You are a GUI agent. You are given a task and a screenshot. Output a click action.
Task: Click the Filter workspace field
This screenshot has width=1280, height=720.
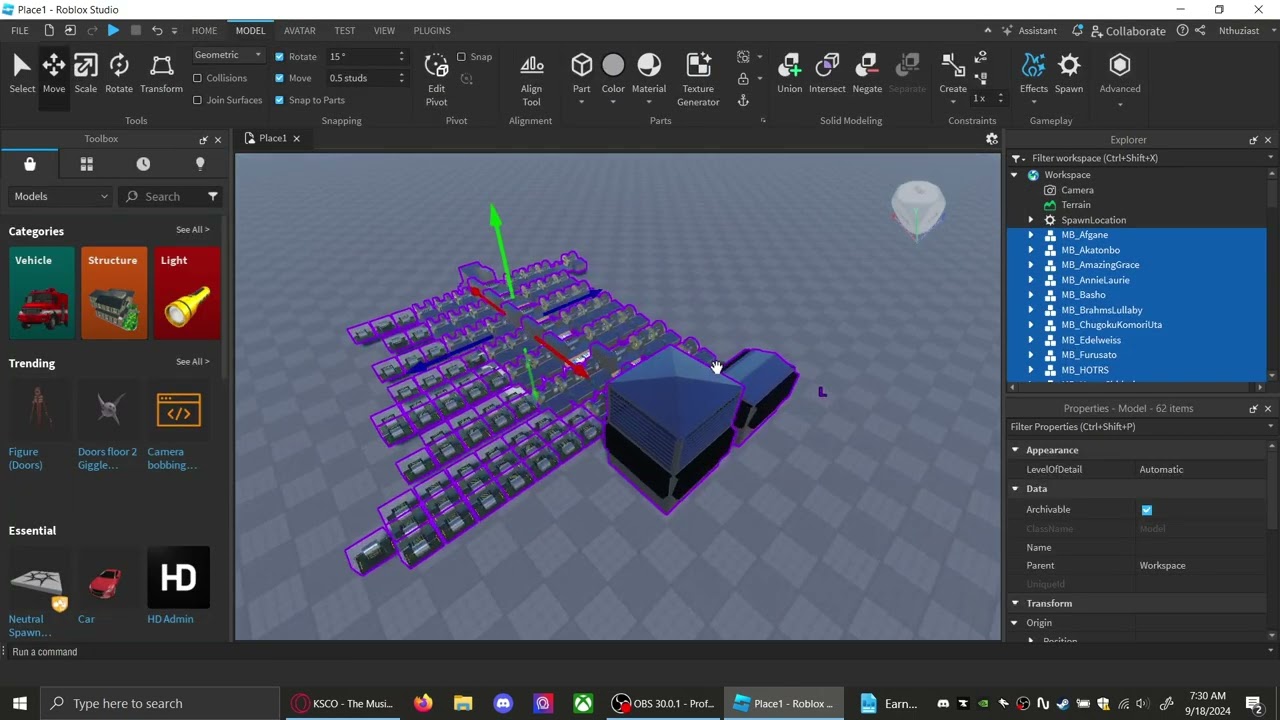pos(1140,158)
